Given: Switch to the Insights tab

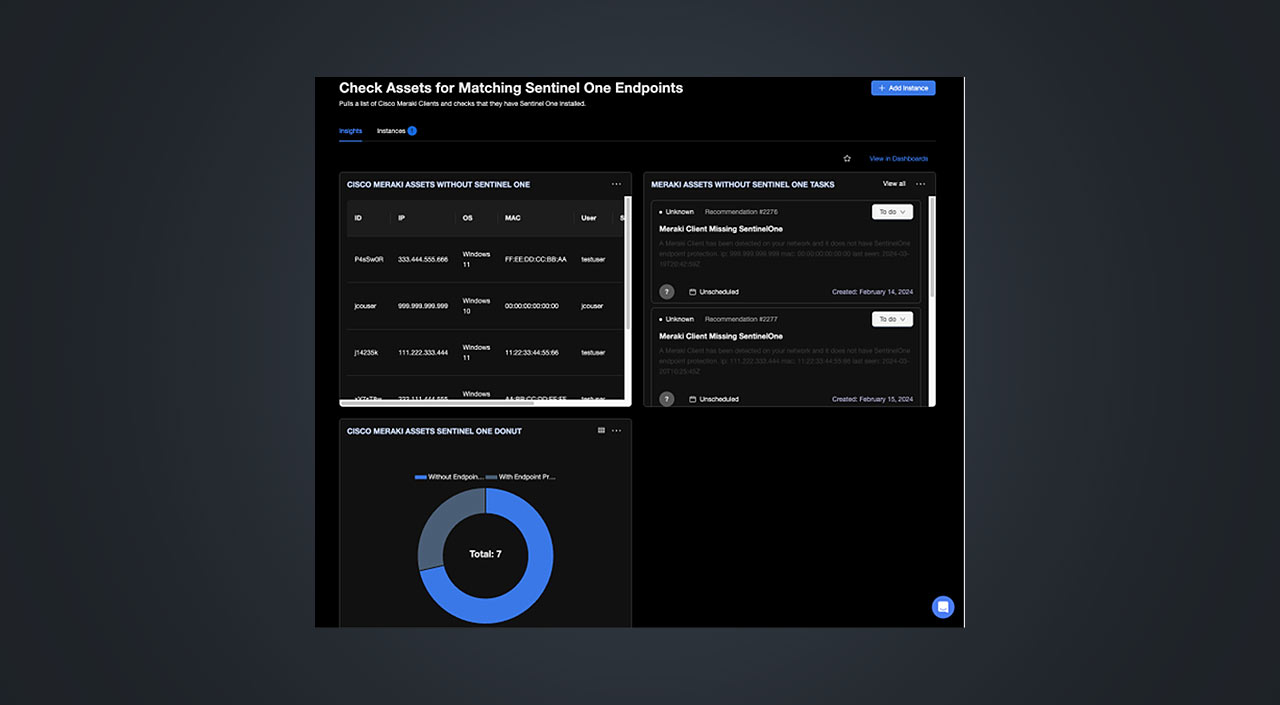Looking at the screenshot, I should coord(350,131).
